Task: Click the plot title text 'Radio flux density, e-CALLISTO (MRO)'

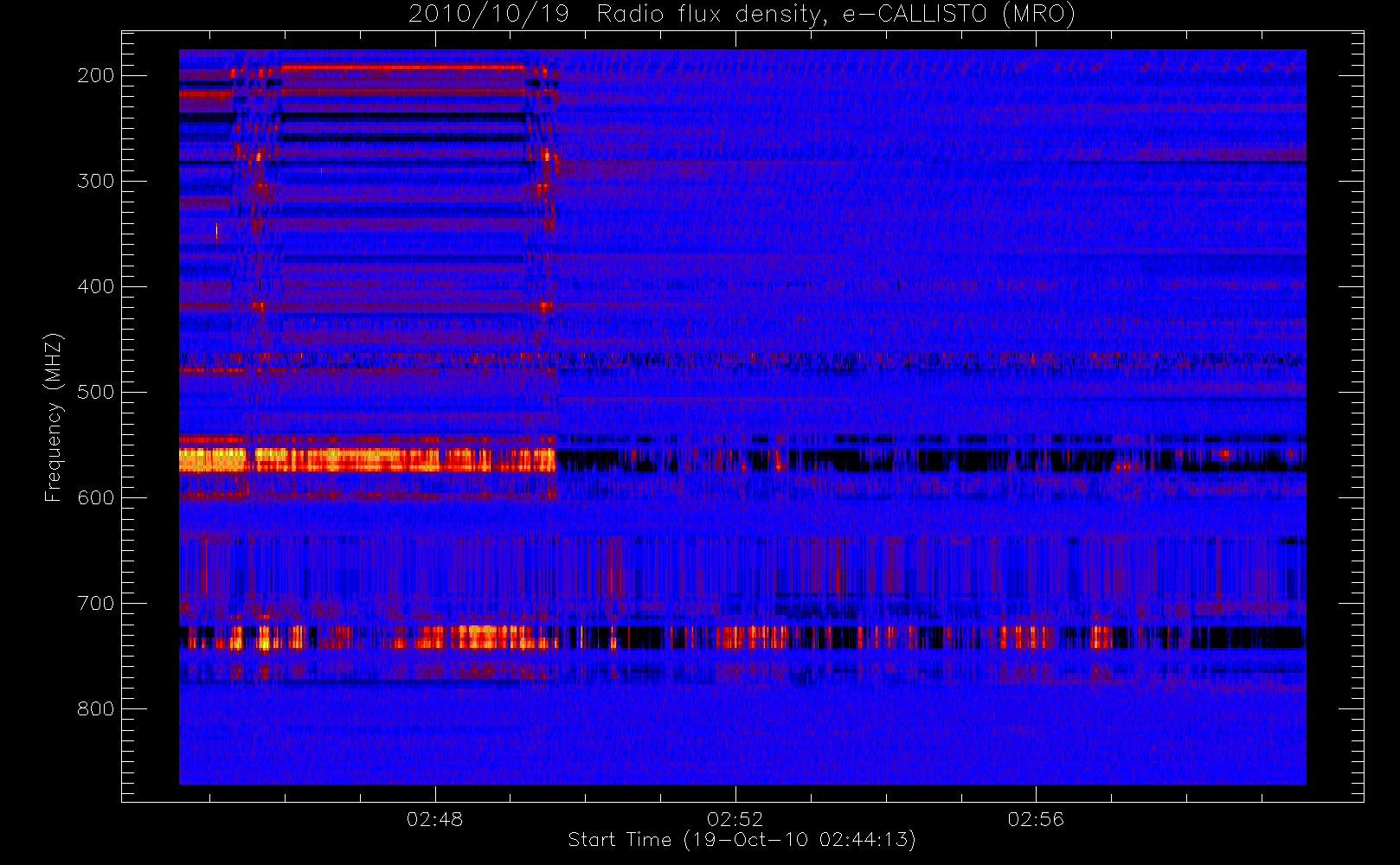Action: coord(836,15)
